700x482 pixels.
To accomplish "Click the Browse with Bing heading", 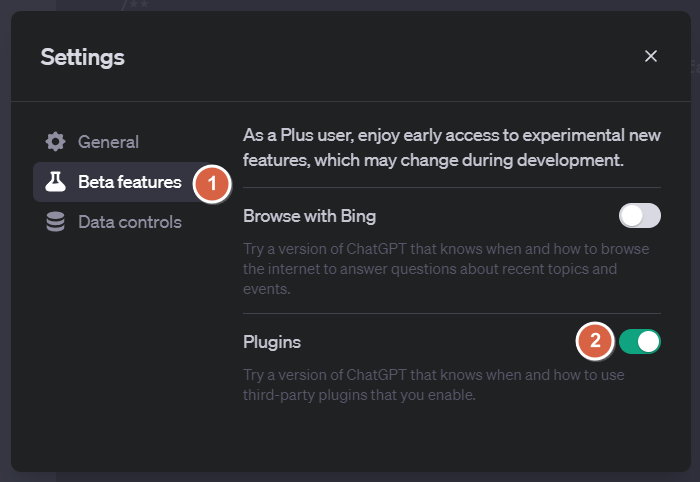I will pyautogui.click(x=309, y=216).
